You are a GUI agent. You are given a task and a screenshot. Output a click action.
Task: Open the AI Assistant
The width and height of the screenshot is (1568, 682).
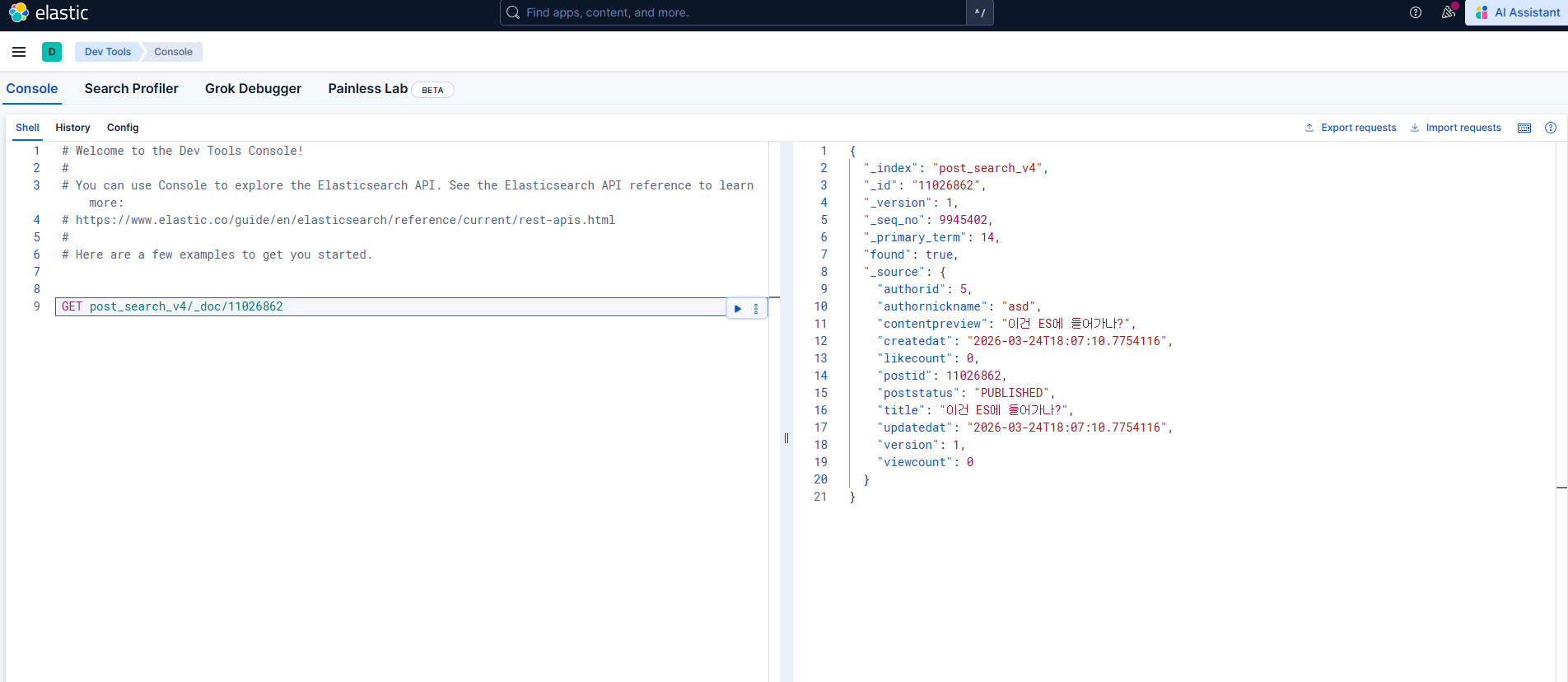(x=1517, y=12)
